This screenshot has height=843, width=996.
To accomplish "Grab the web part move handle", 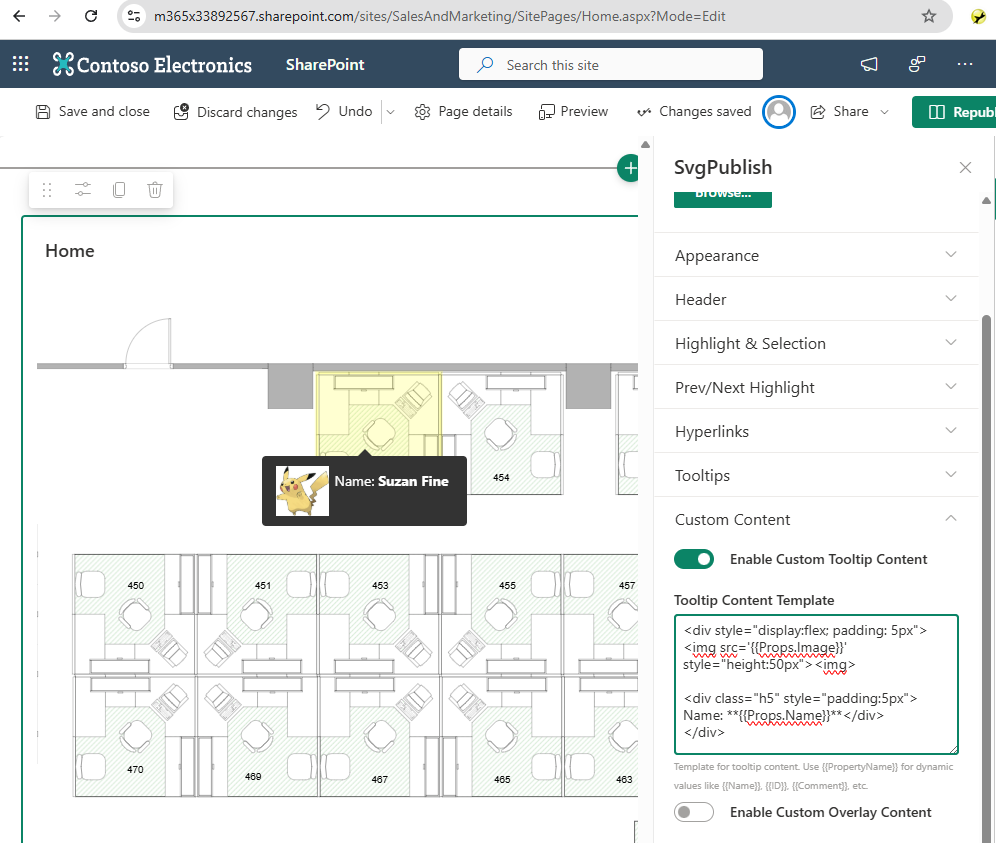I will pos(47,189).
